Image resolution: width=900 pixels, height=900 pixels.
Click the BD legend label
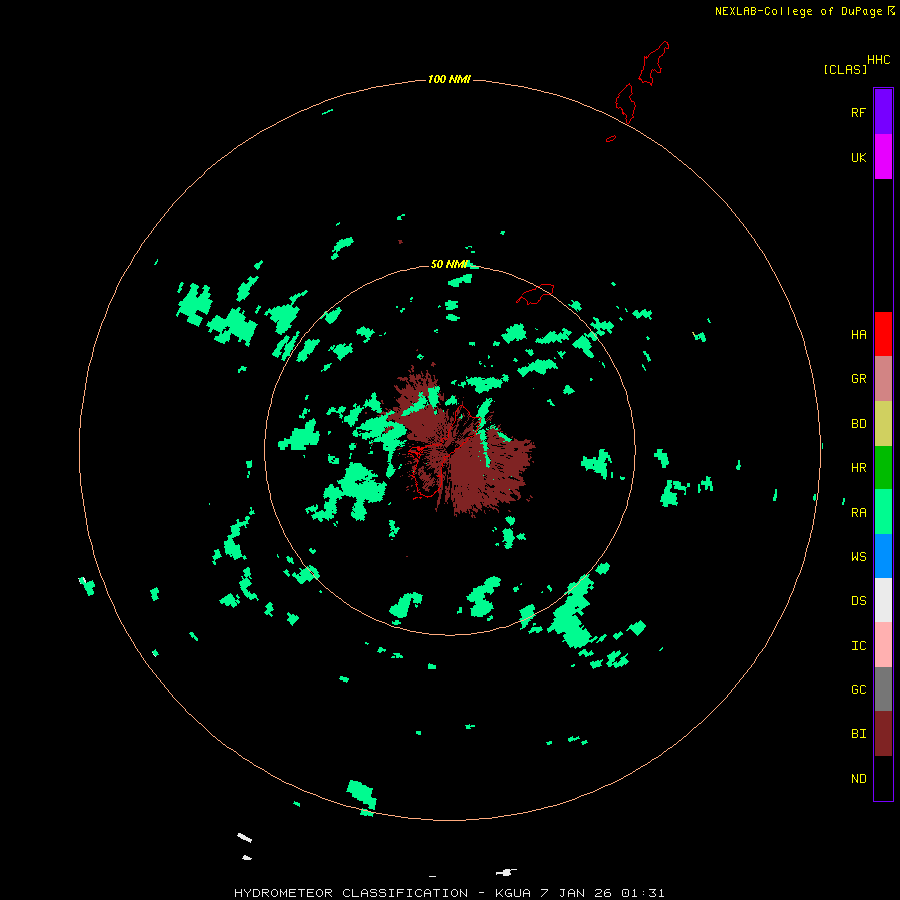pyautogui.click(x=858, y=424)
